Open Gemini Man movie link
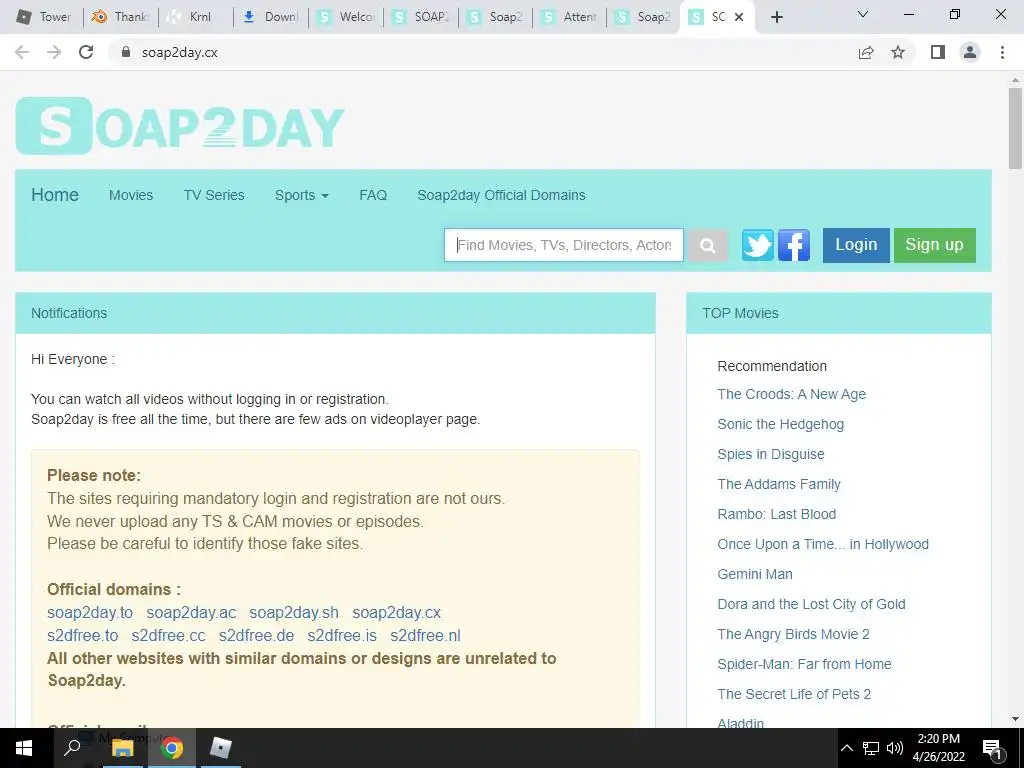 coord(755,575)
